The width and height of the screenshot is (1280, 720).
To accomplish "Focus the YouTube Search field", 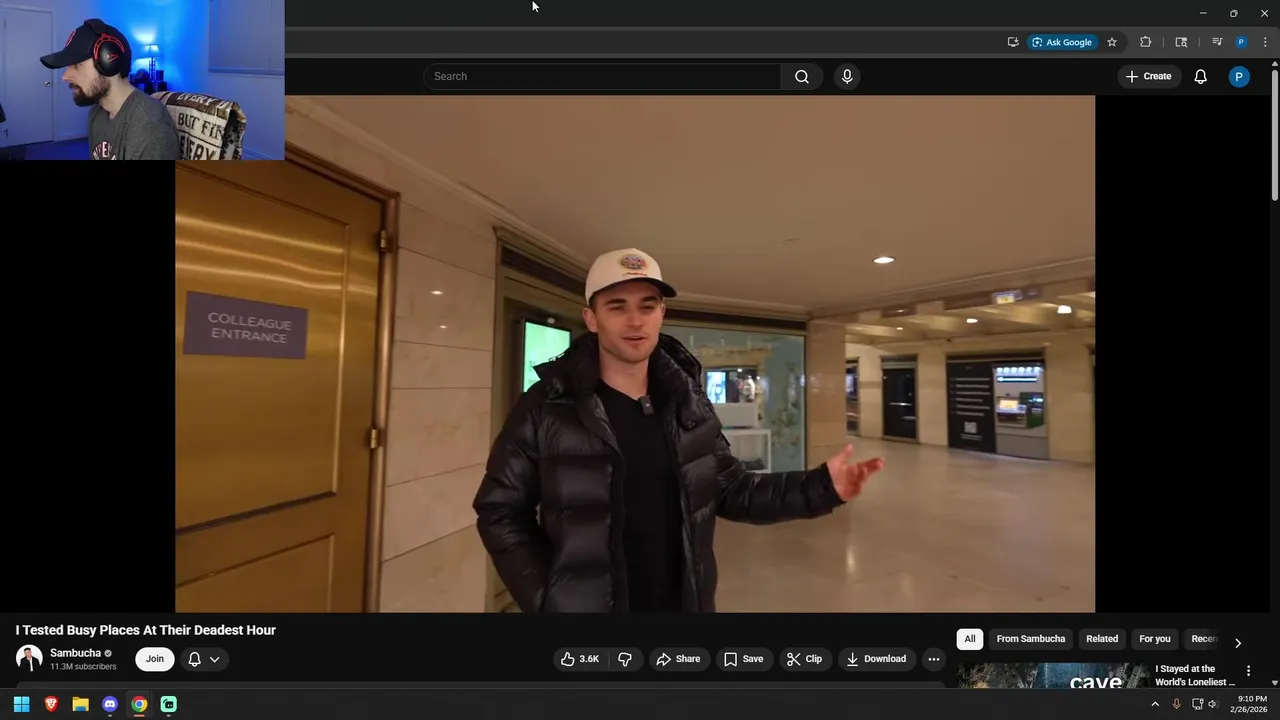I will click(x=602, y=76).
